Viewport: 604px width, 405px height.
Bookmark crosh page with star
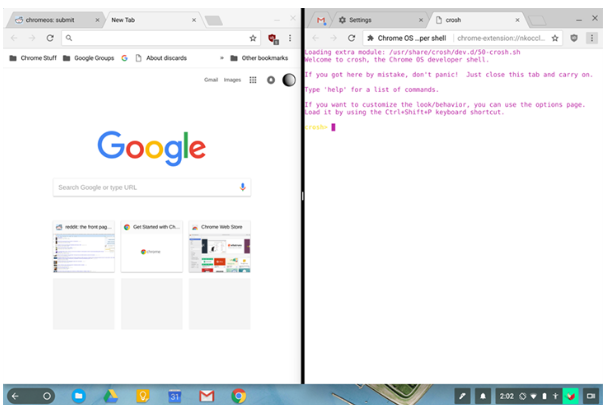pos(555,38)
